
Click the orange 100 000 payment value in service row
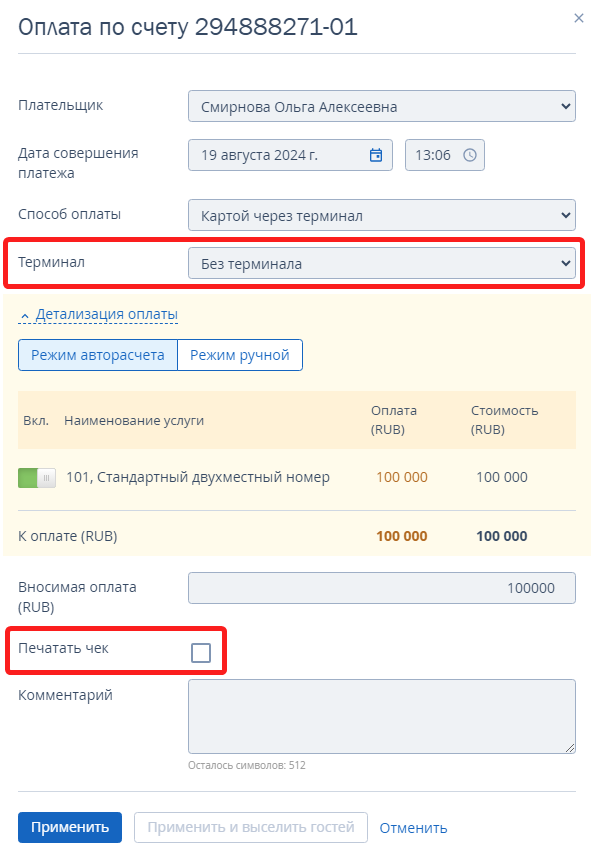pos(402,477)
